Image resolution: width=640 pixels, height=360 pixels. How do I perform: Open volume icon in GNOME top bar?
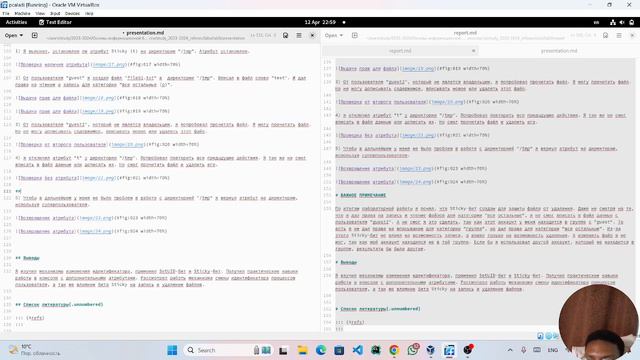click(622, 22)
